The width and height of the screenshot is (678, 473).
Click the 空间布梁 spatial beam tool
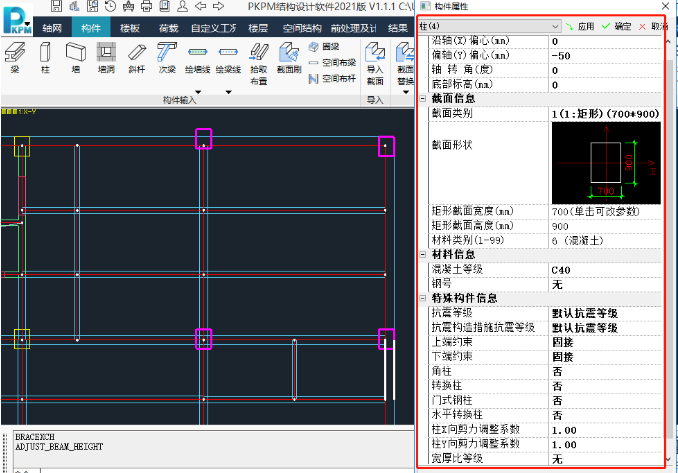point(332,63)
